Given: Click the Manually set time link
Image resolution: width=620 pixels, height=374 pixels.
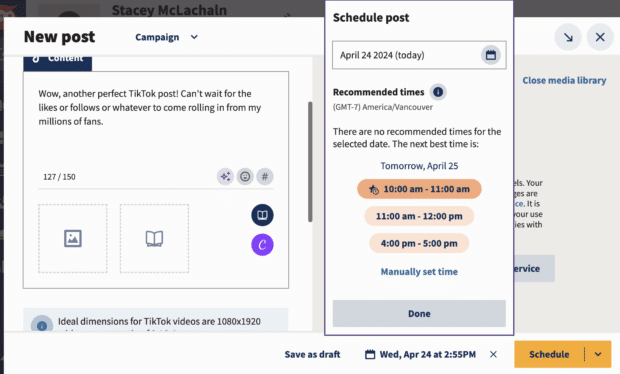Looking at the screenshot, I should [419, 272].
